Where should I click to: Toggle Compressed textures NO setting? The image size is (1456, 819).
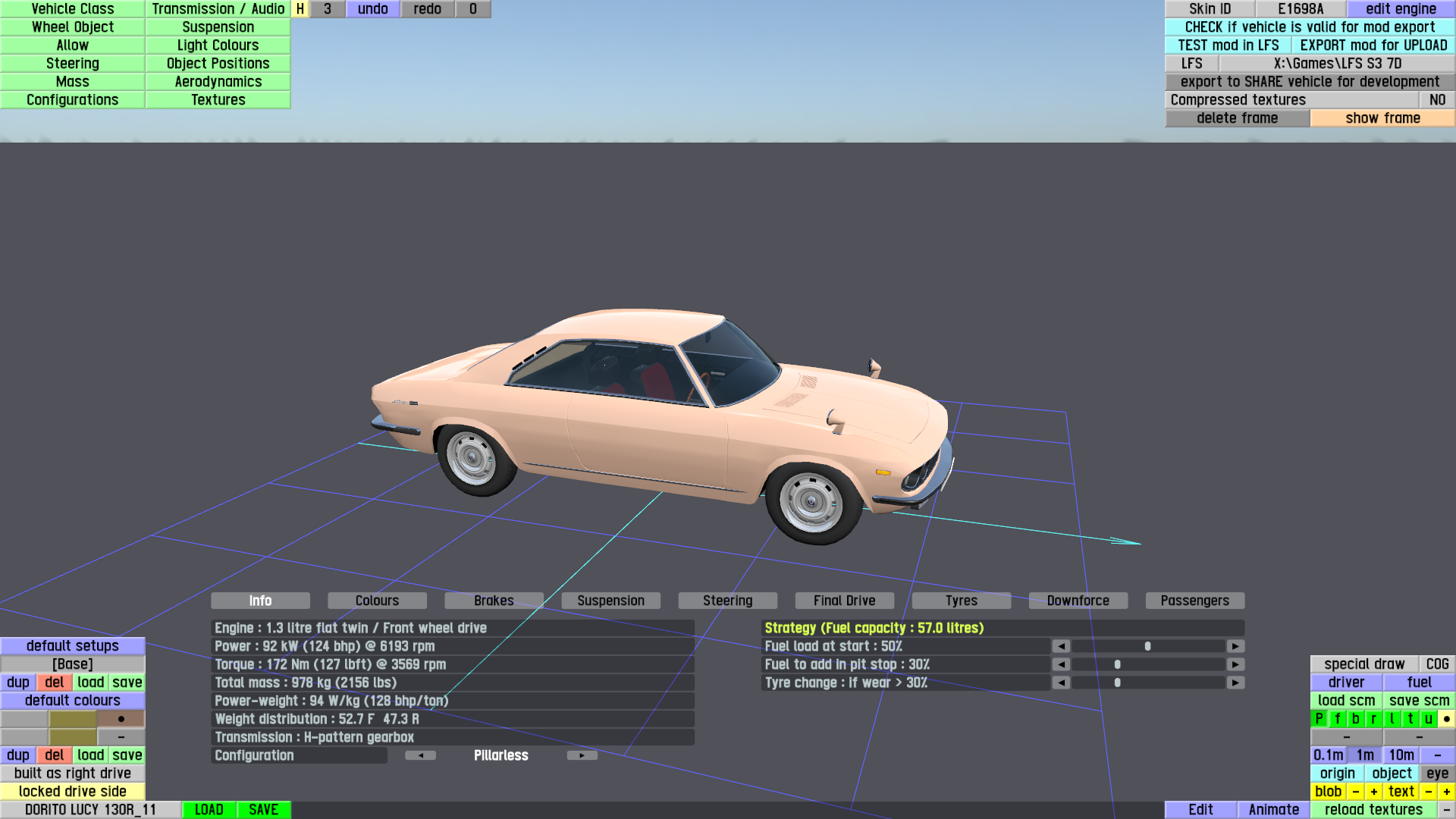point(1437,100)
